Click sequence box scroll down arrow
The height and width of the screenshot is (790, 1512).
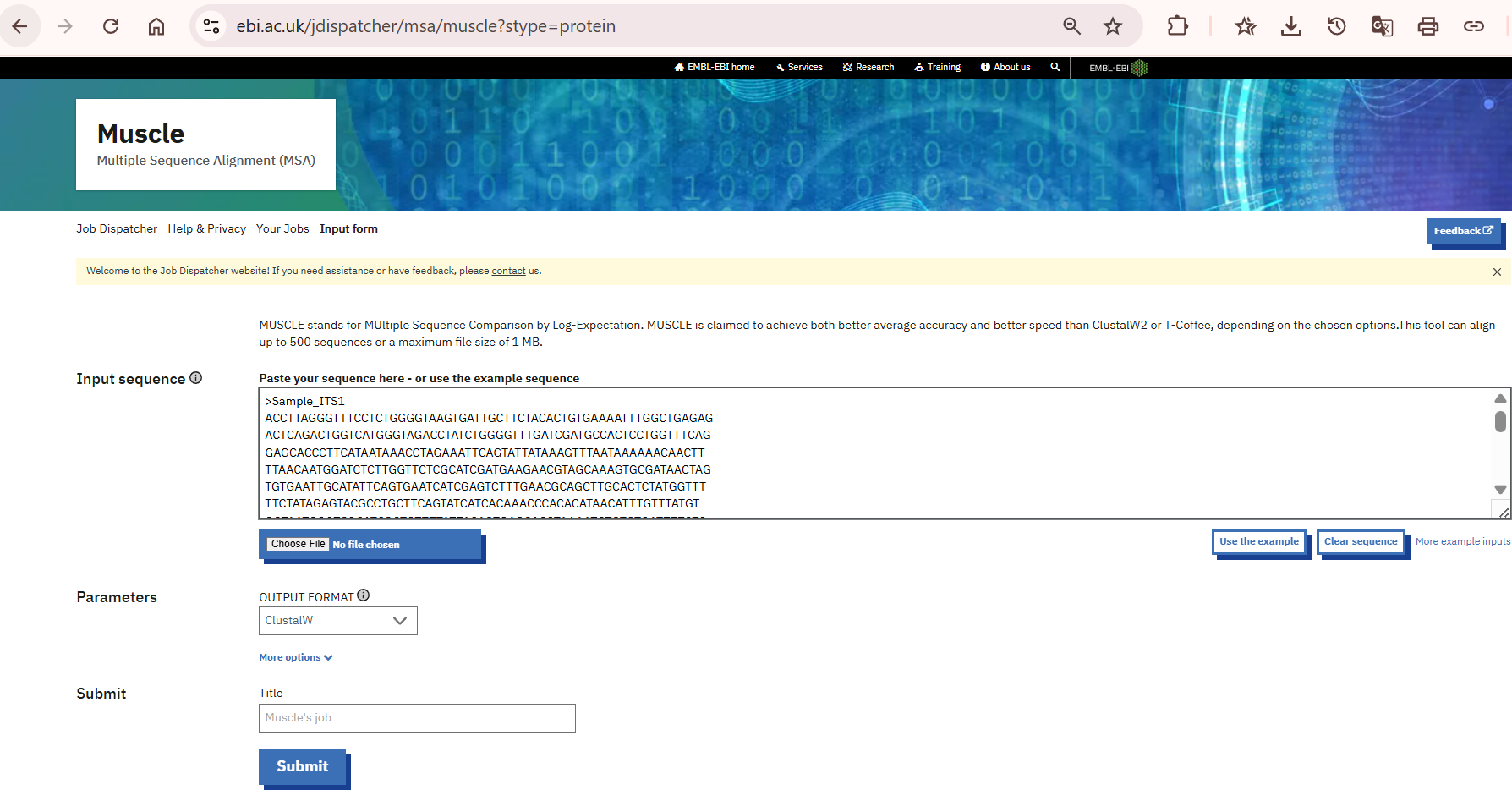coord(1500,490)
